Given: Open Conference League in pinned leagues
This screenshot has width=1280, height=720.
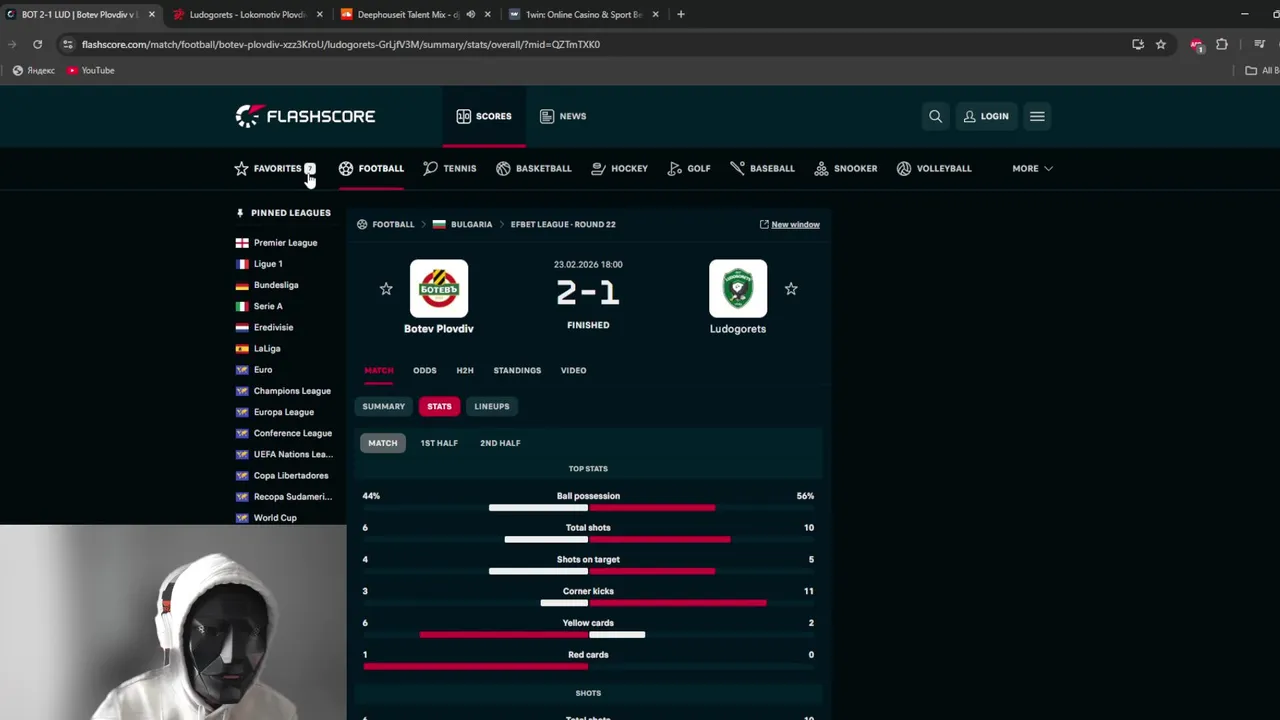Looking at the screenshot, I should (x=284, y=433).
